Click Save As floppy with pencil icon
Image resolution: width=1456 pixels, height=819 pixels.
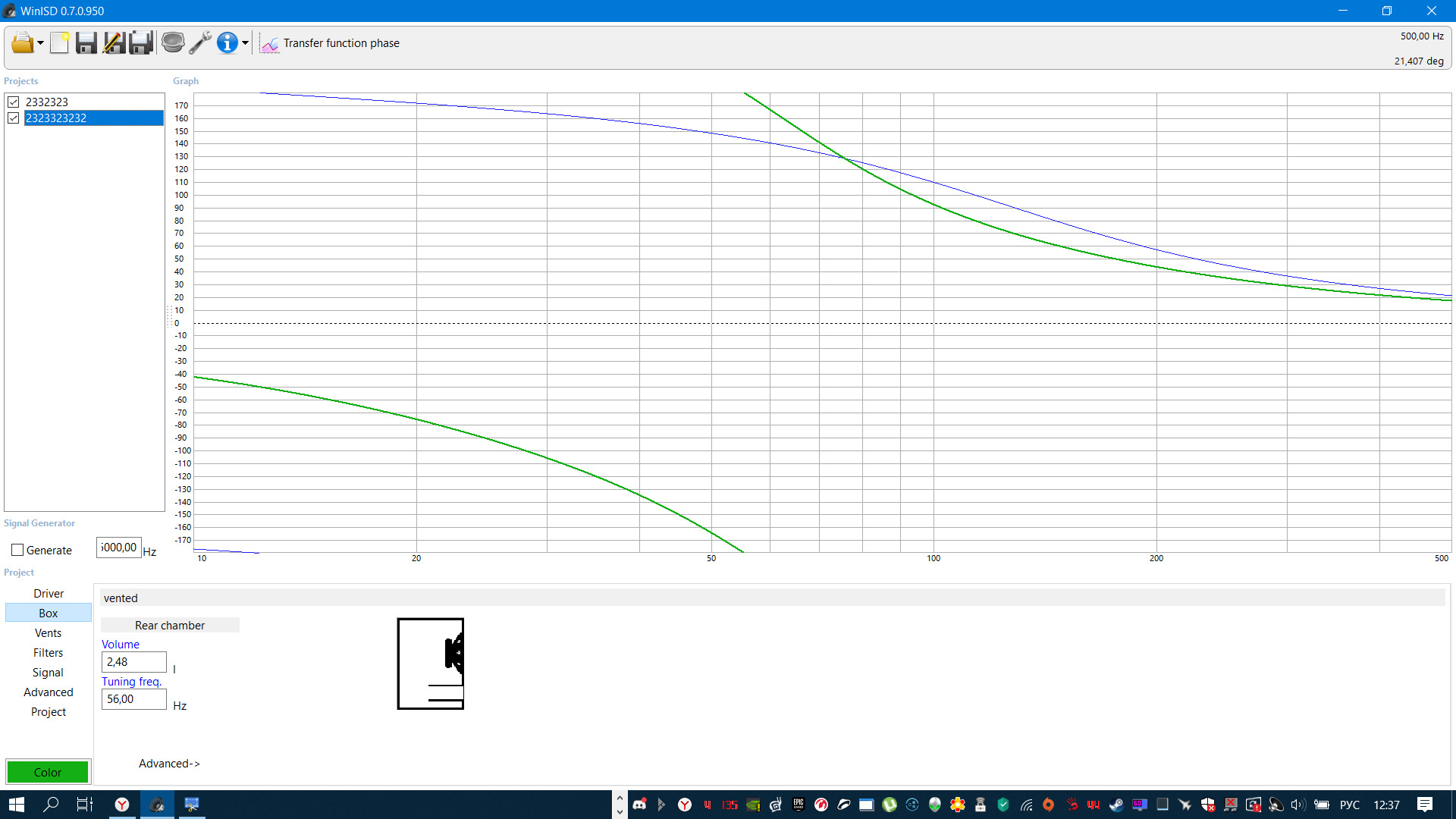pyautogui.click(x=114, y=43)
